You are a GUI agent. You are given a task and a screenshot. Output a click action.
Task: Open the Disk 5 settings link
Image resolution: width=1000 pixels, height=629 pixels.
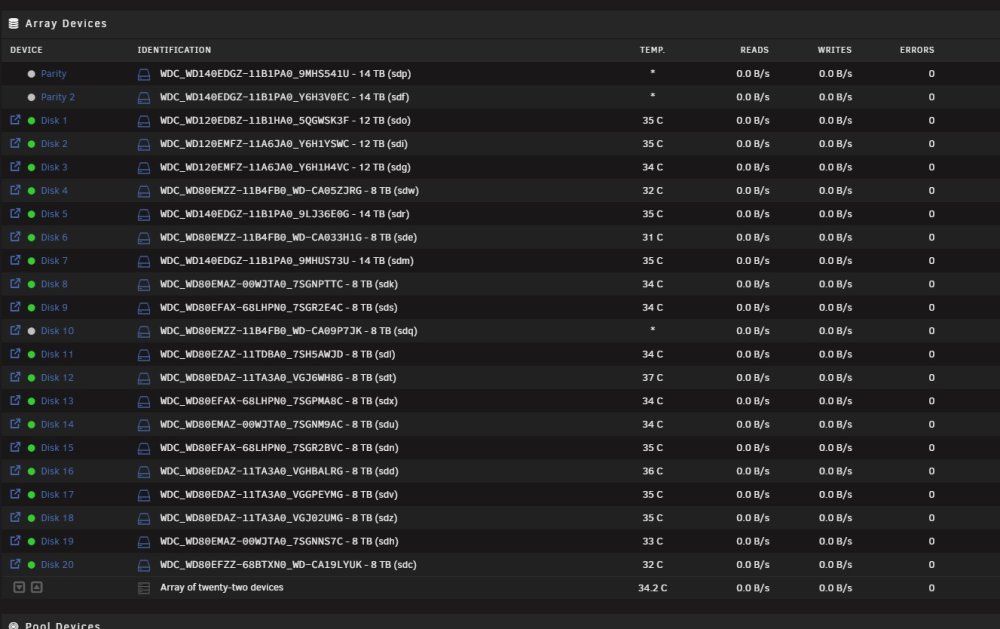click(54, 214)
